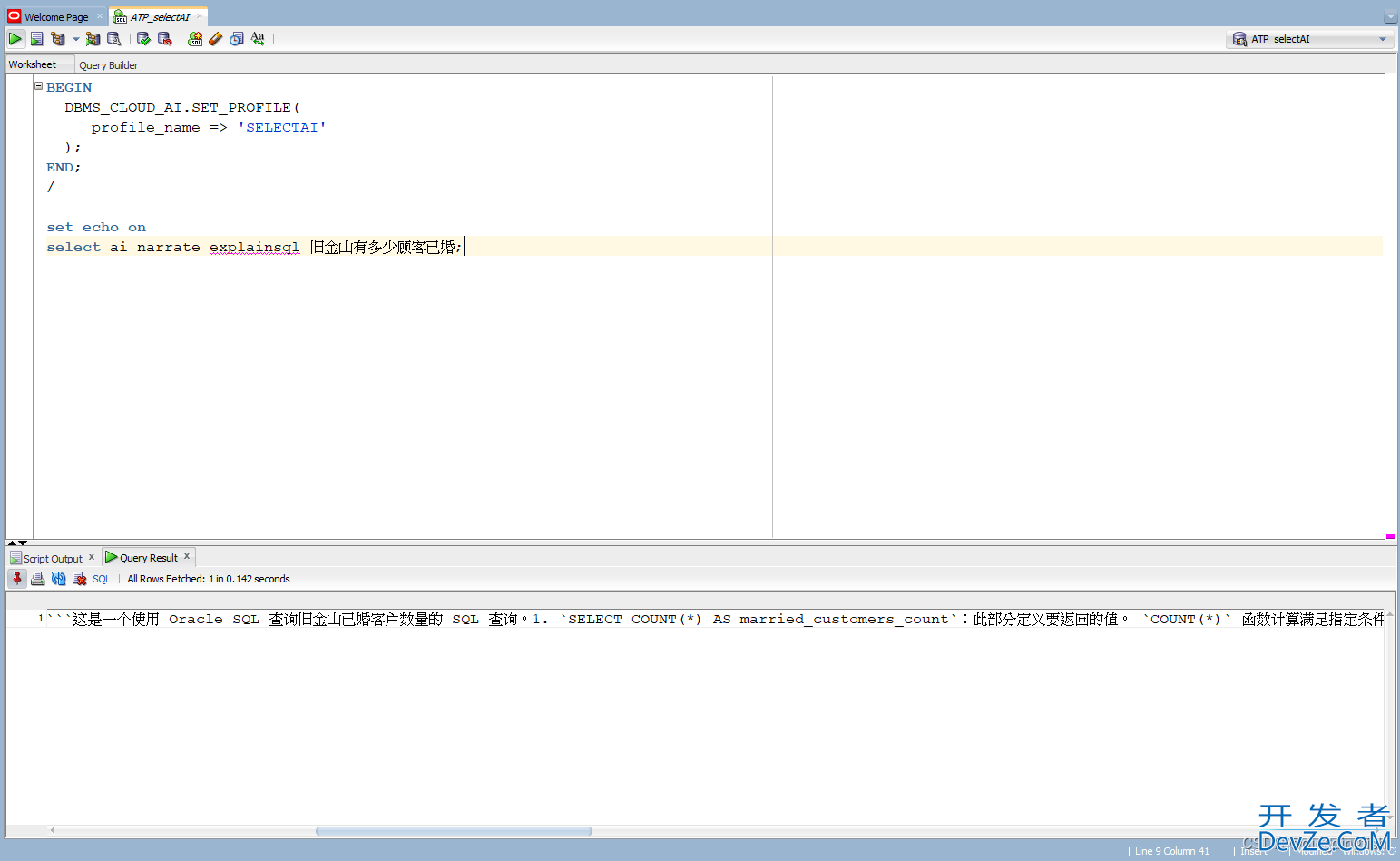The image size is (1400, 861).
Task: Open the Unshared SQL Worksheet icon
Action: 195,39
